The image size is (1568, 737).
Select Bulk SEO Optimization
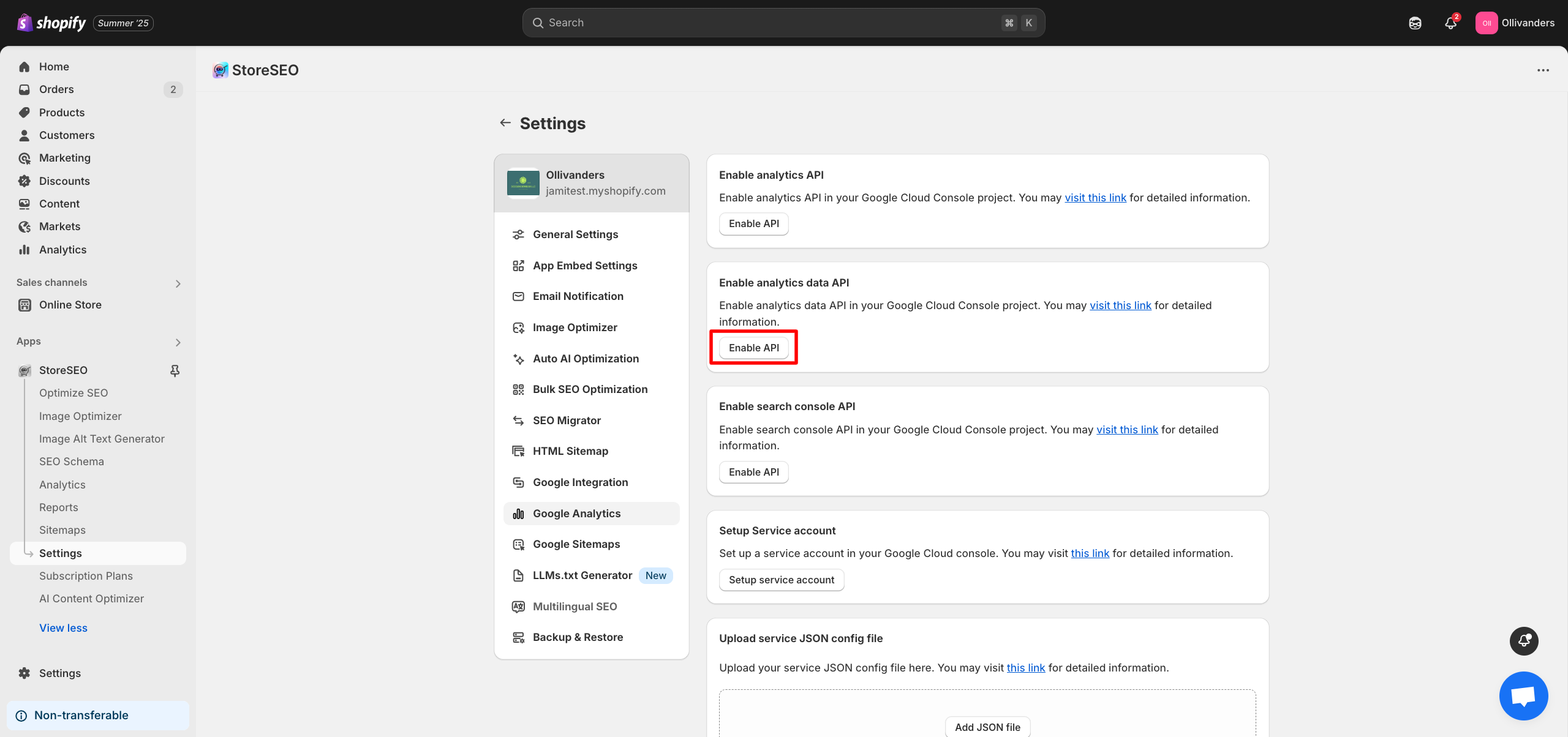(591, 389)
